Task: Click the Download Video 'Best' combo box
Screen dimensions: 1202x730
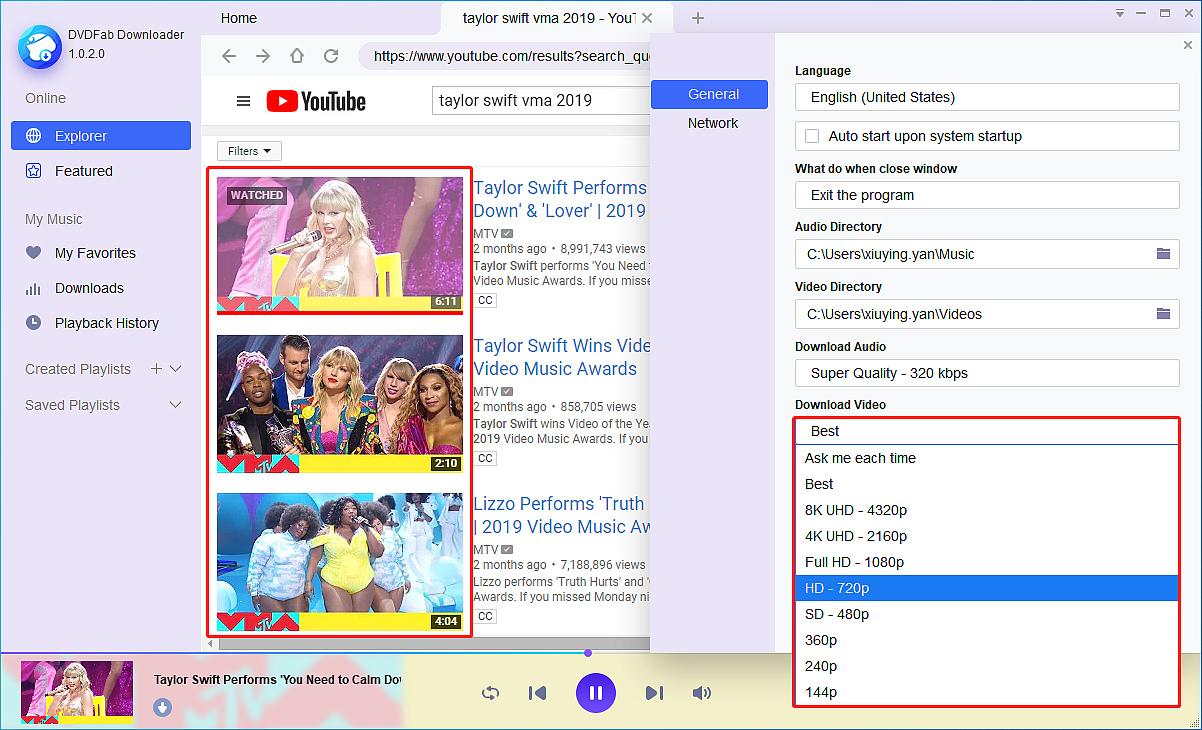Action: [987, 431]
